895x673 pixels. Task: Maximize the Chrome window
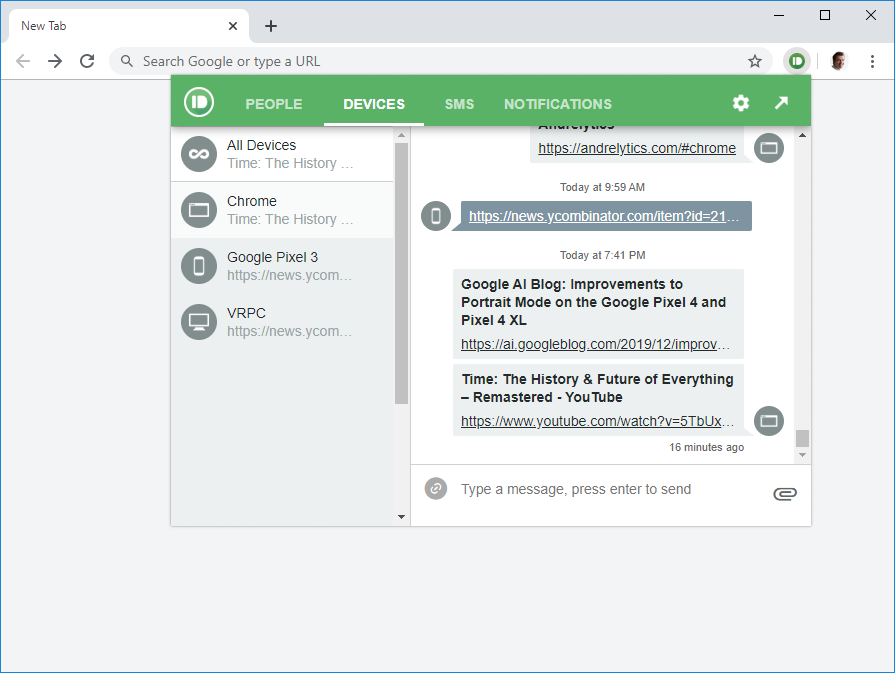click(x=825, y=15)
